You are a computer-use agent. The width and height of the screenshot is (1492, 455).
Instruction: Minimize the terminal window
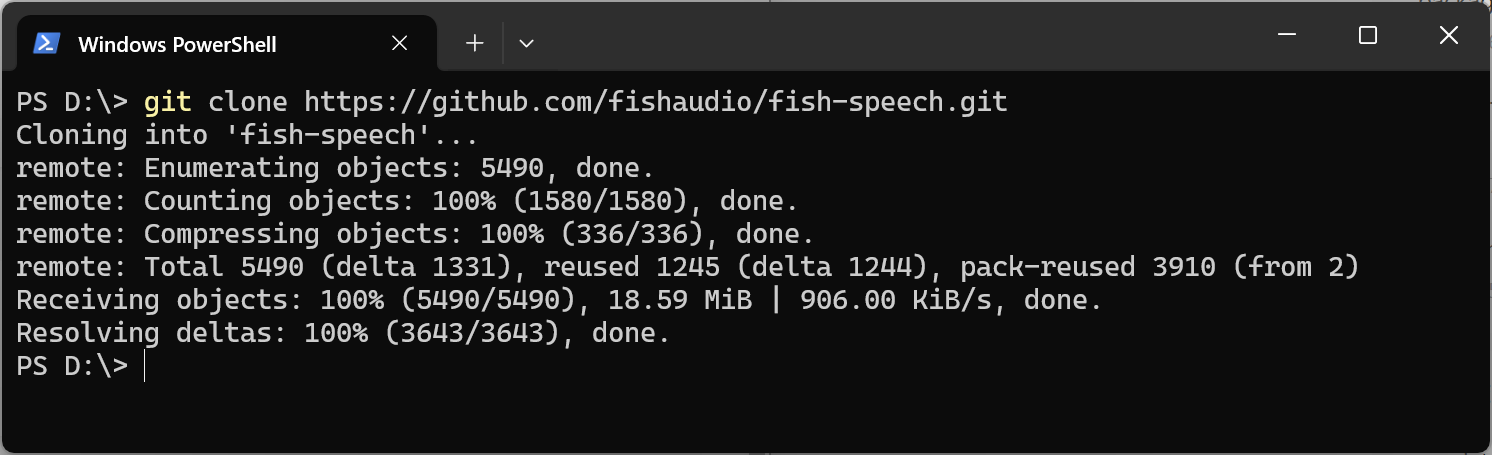(1287, 36)
